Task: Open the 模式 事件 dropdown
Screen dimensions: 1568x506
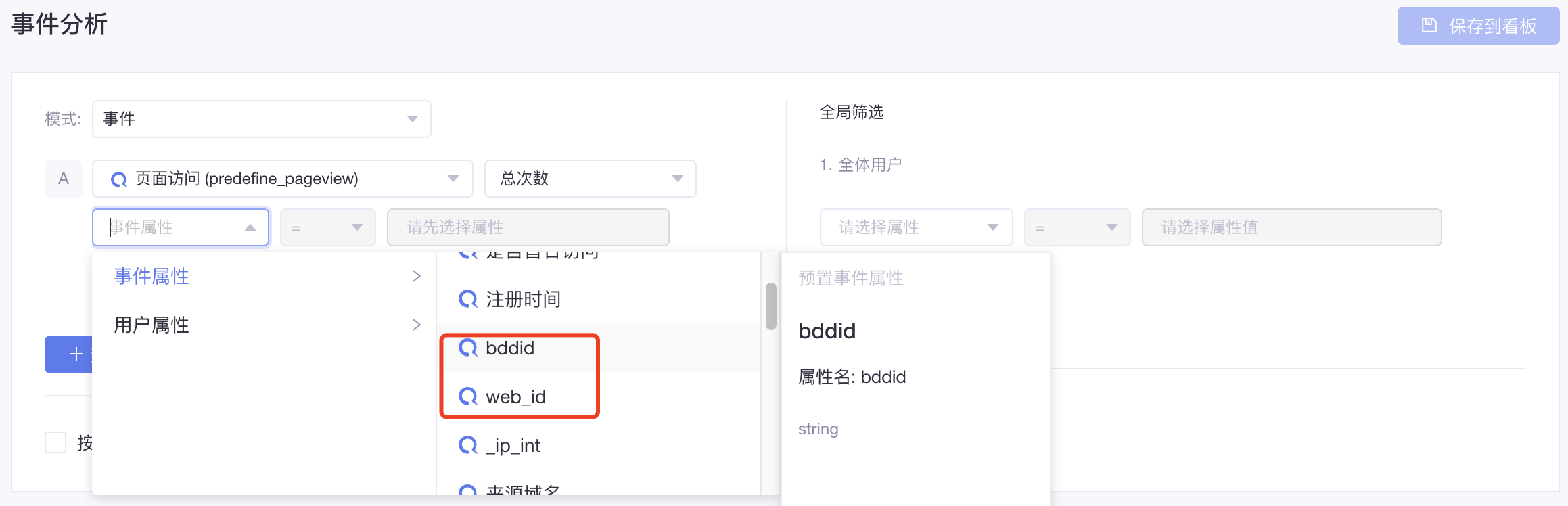Action: [262, 119]
